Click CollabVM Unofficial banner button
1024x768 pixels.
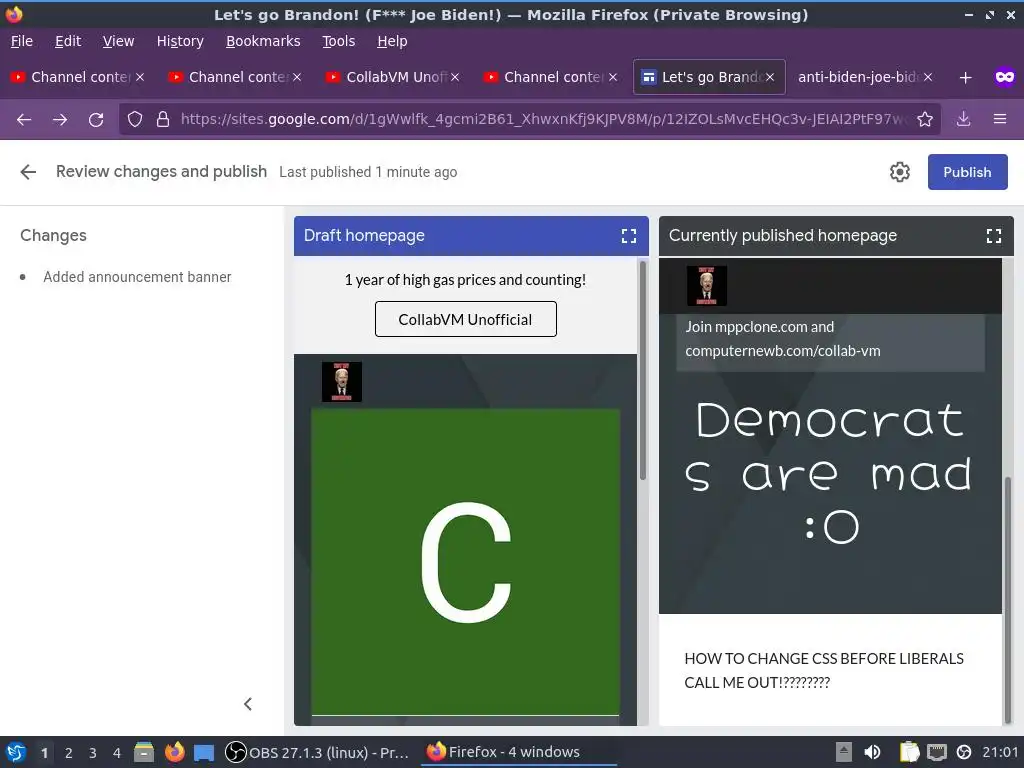pyautogui.click(x=466, y=319)
